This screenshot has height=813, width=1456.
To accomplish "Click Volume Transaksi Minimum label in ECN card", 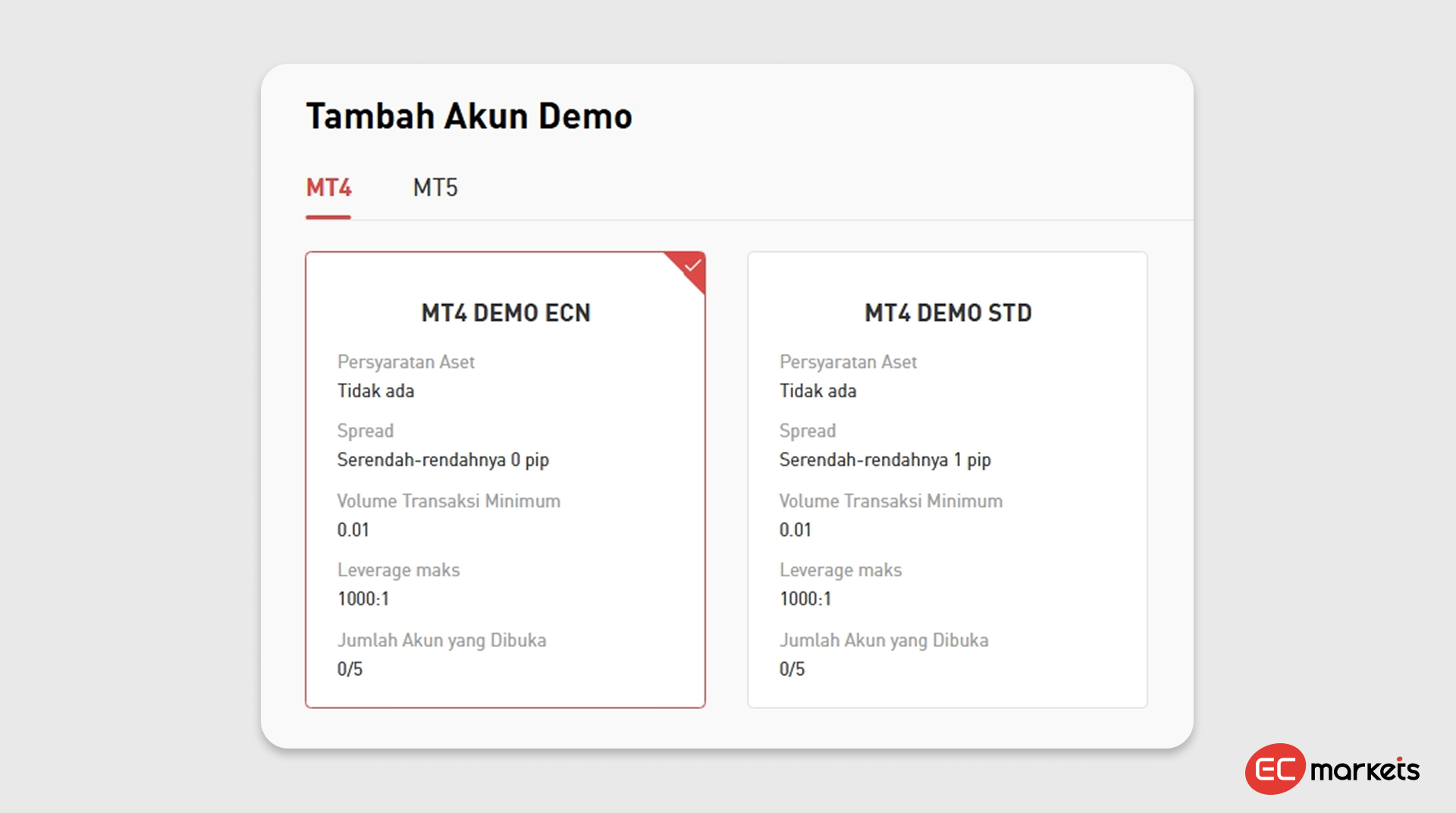I will [448, 501].
